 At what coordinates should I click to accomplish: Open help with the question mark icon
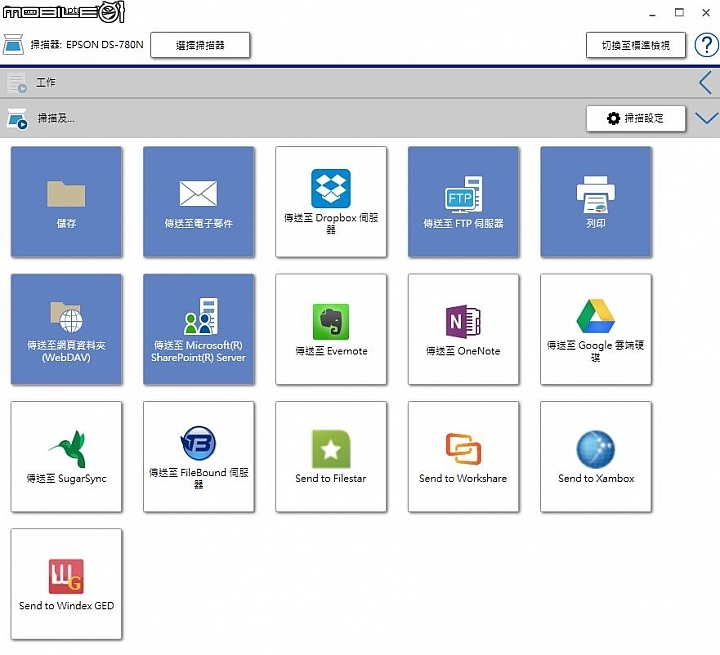(x=706, y=45)
